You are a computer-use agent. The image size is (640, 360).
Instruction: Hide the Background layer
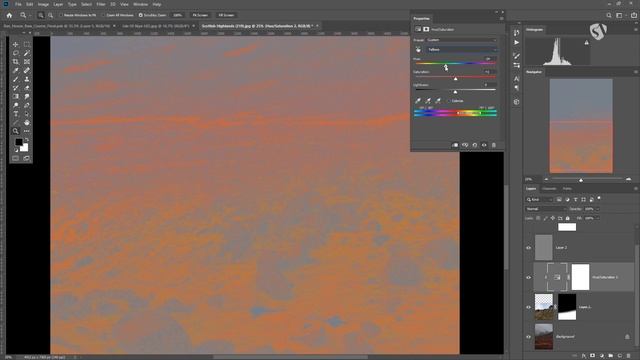click(529, 337)
